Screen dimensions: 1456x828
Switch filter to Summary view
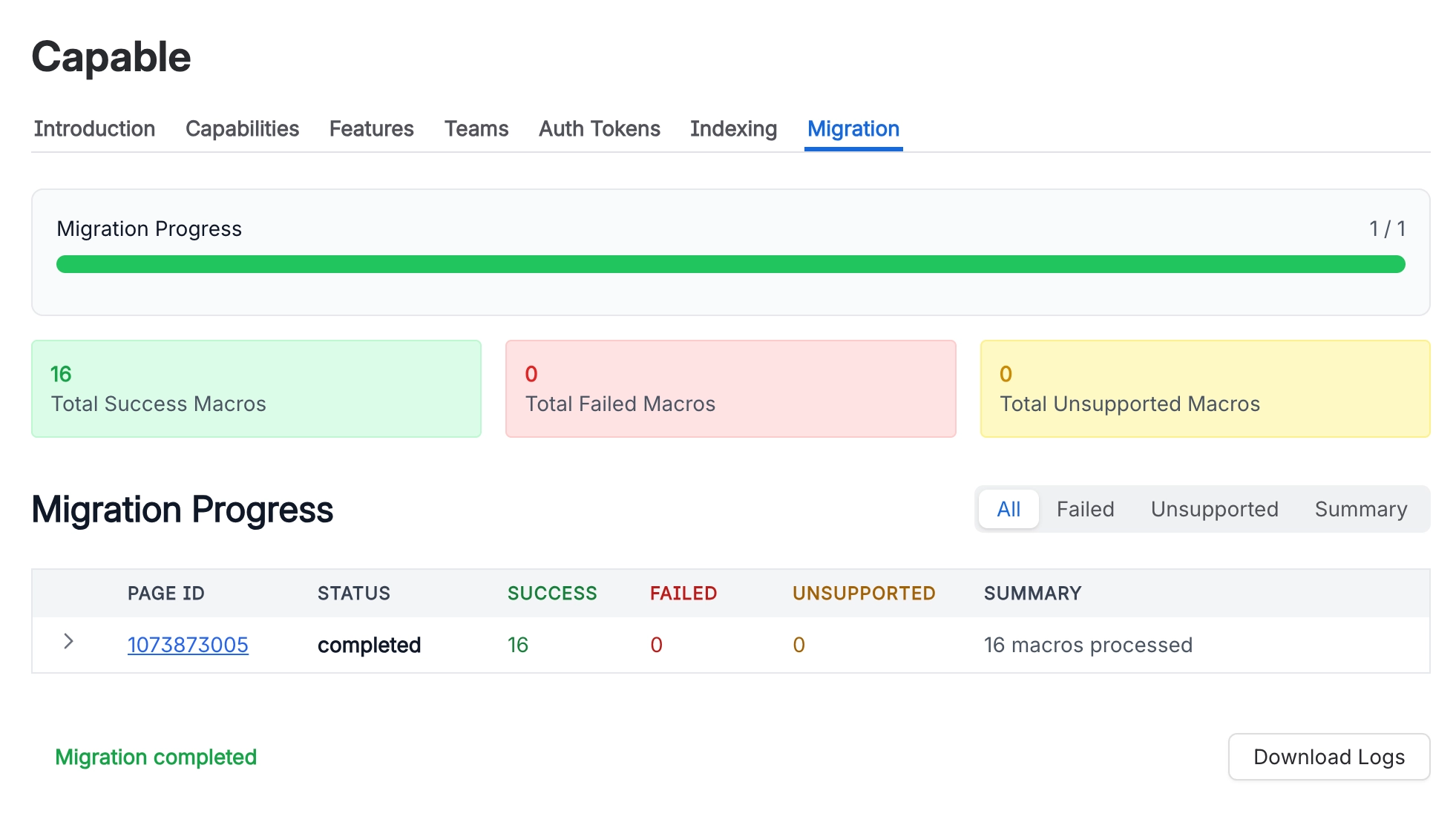1361,509
